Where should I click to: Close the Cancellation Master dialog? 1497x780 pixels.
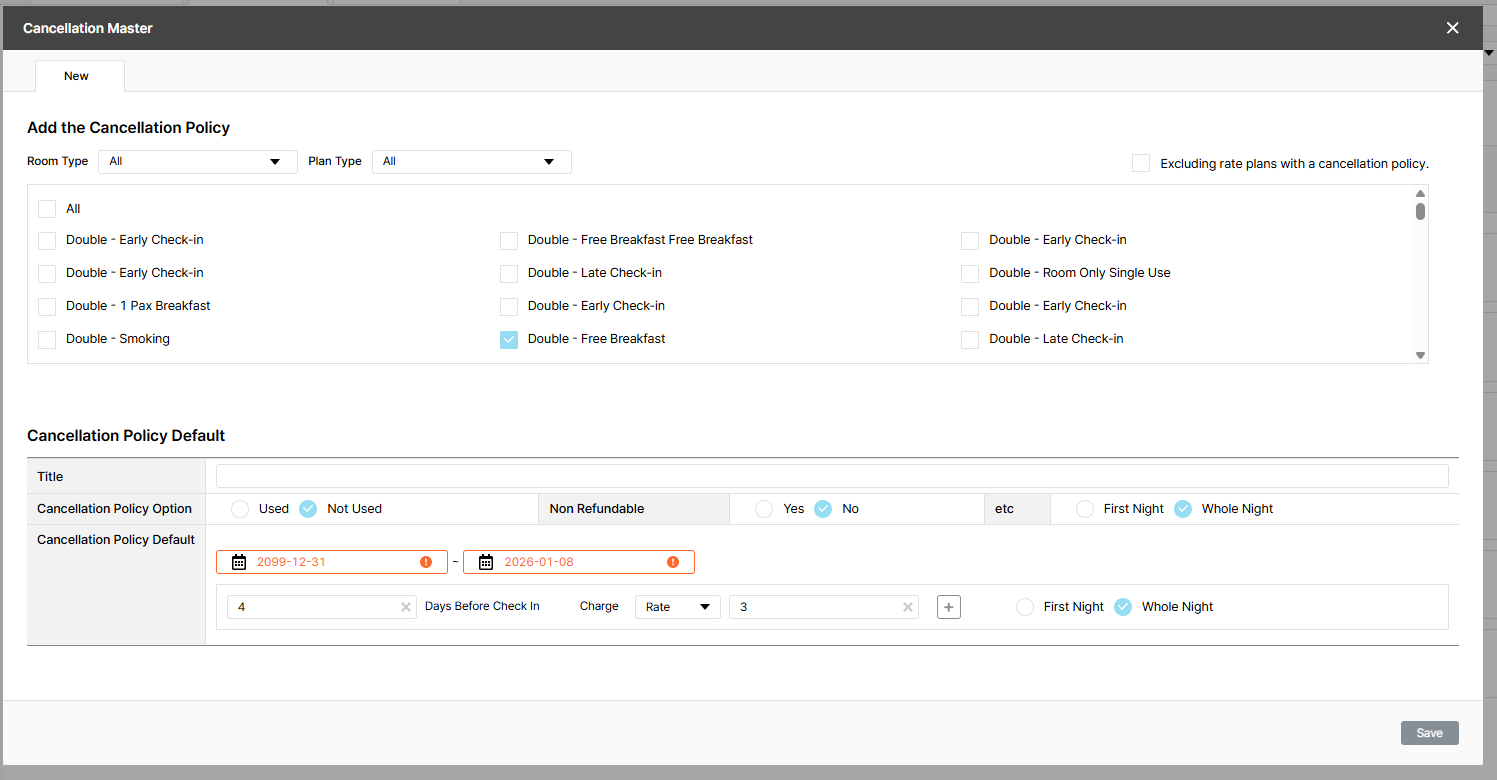(x=1452, y=28)
